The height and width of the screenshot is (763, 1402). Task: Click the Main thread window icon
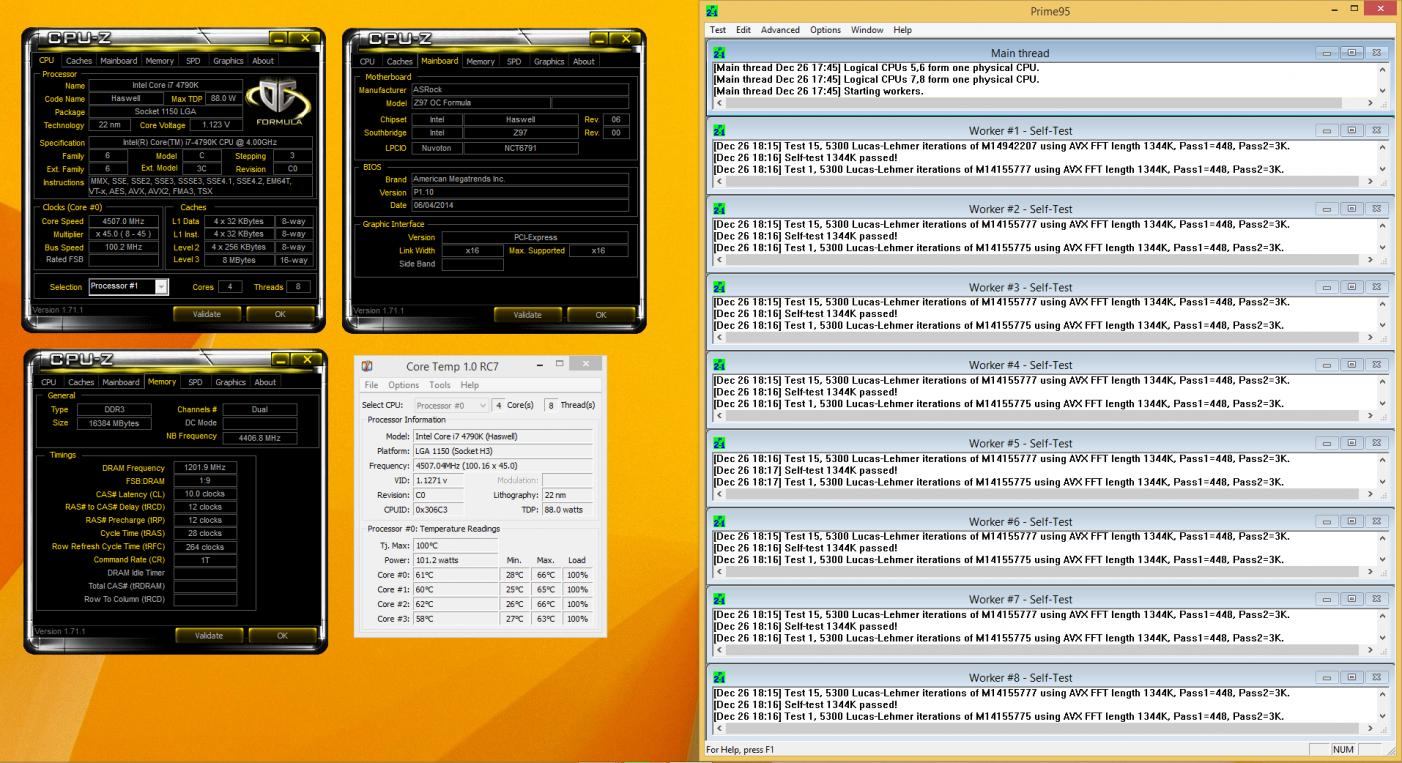(x=718, y=53)
